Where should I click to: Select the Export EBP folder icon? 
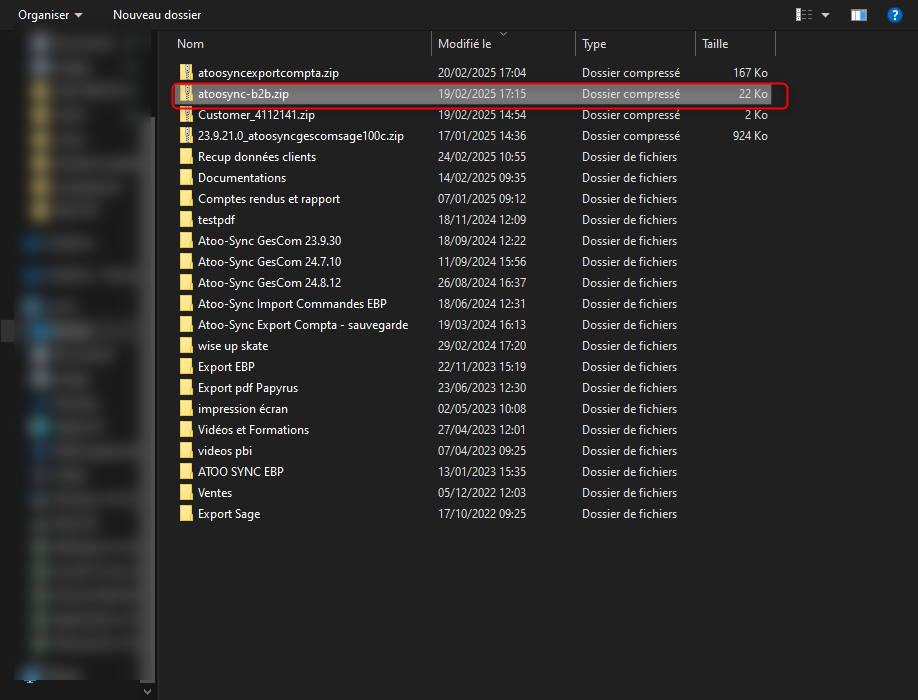(186, 367)
